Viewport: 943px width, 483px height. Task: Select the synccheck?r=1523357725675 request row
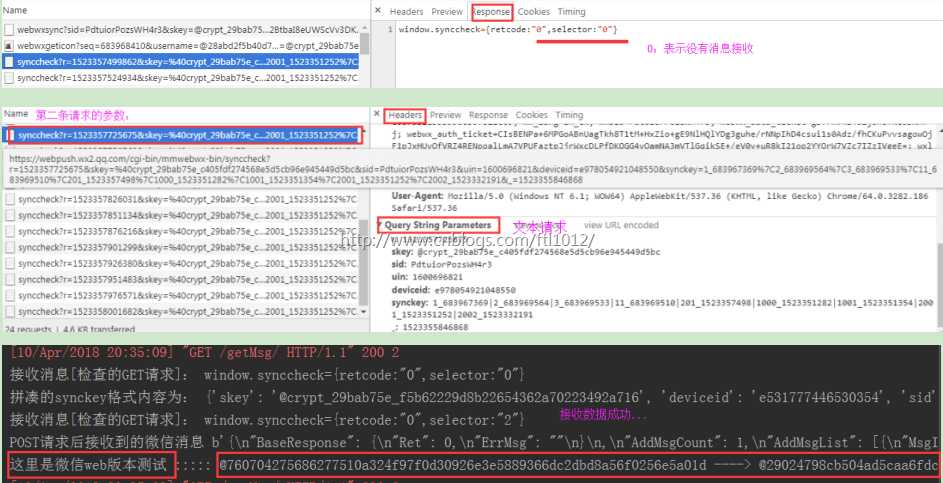183,135
